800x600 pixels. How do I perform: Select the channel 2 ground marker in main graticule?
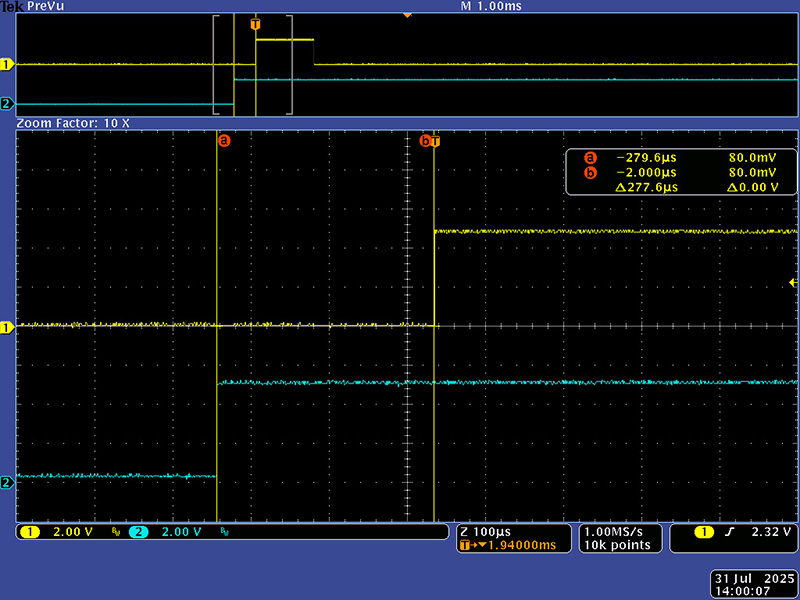pyautogui.click(x=6, y=482)
